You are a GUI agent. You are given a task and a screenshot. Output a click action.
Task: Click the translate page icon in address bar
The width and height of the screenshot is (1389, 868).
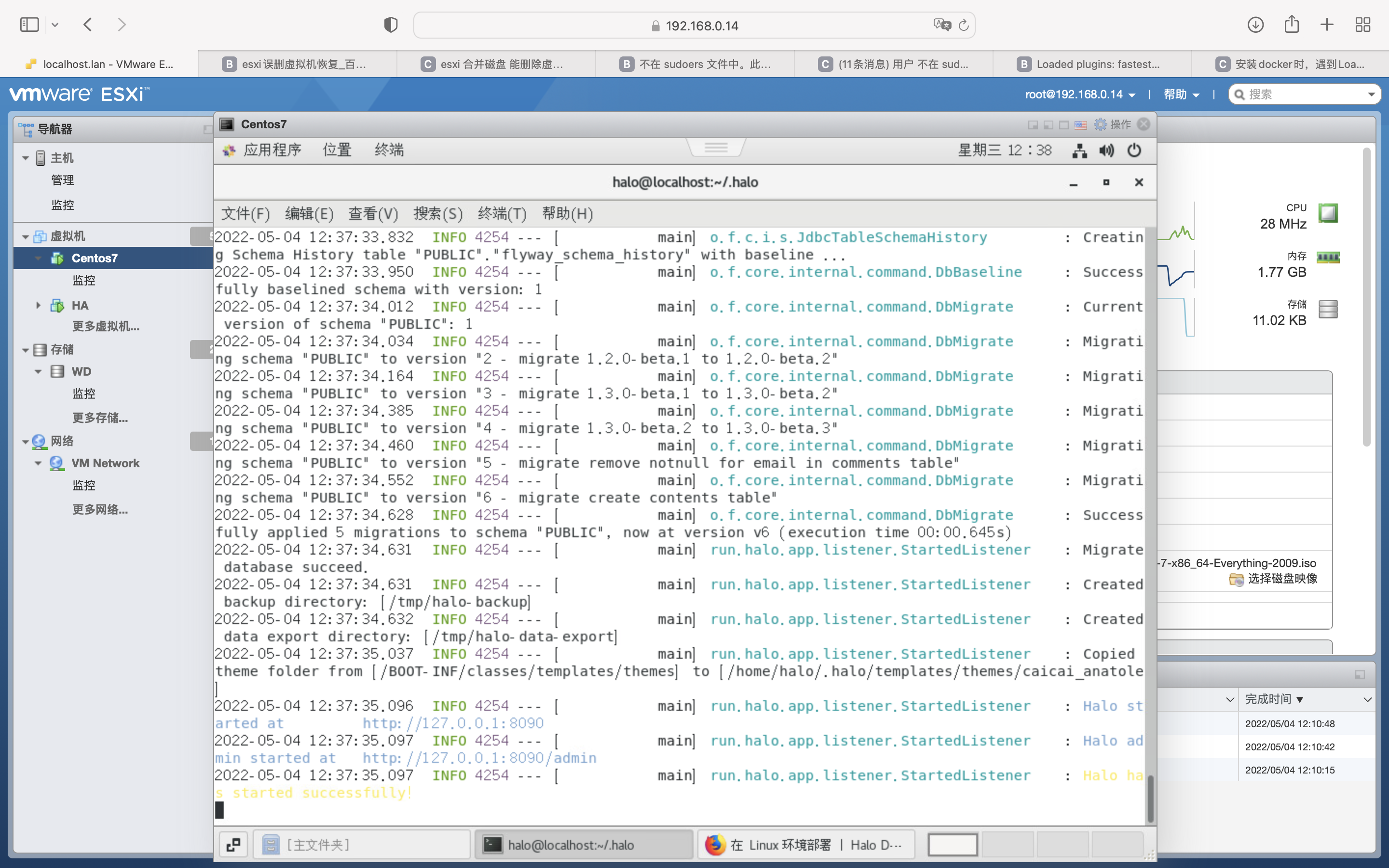(x=942, y=25)
